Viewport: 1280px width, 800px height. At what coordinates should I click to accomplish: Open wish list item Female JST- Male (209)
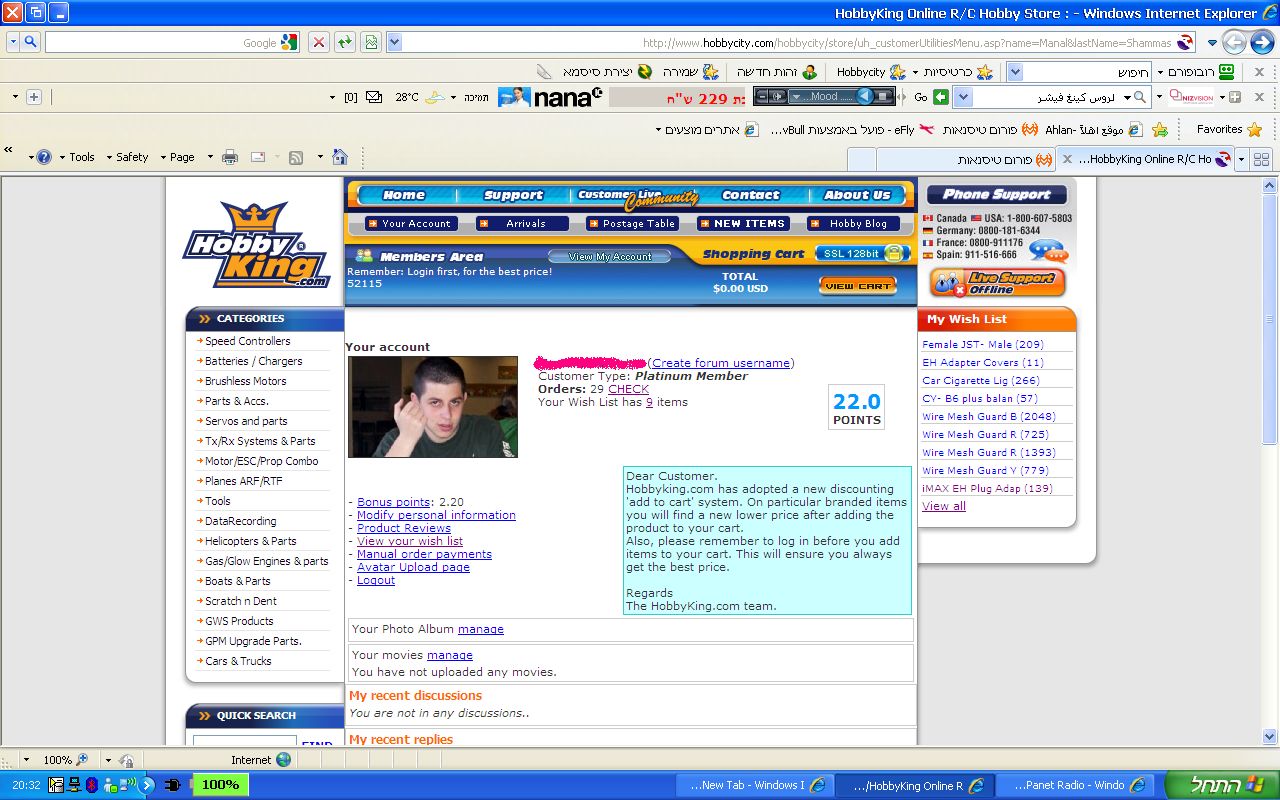(983, 344)
